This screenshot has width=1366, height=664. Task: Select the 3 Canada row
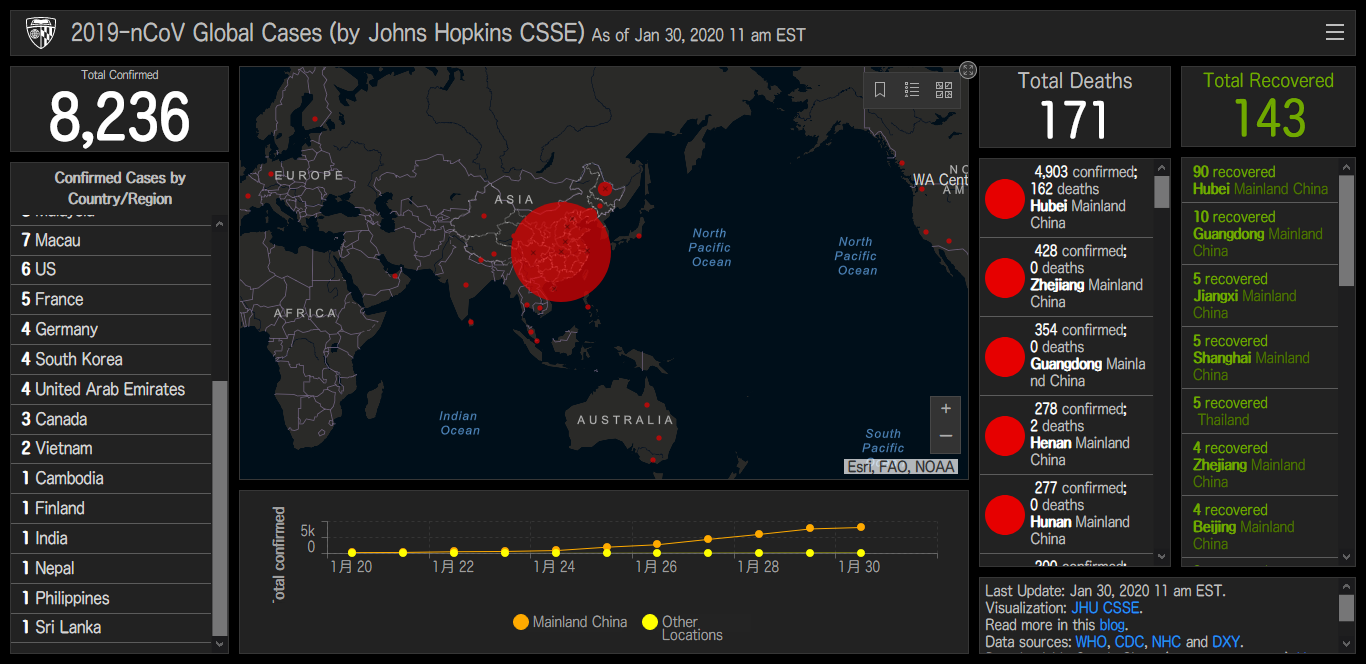coord(111,419)
